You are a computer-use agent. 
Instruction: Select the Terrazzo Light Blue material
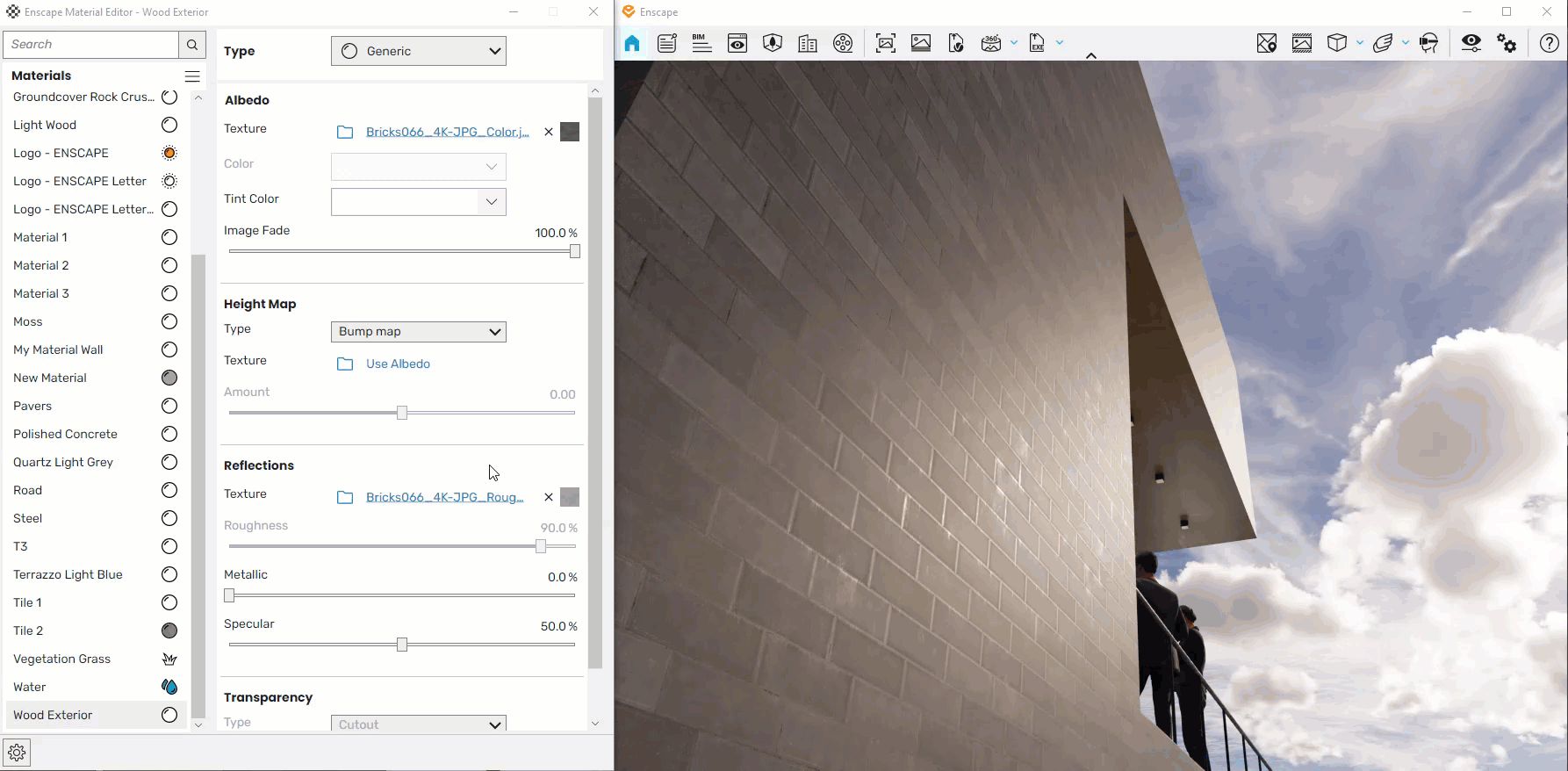(96, 574)
